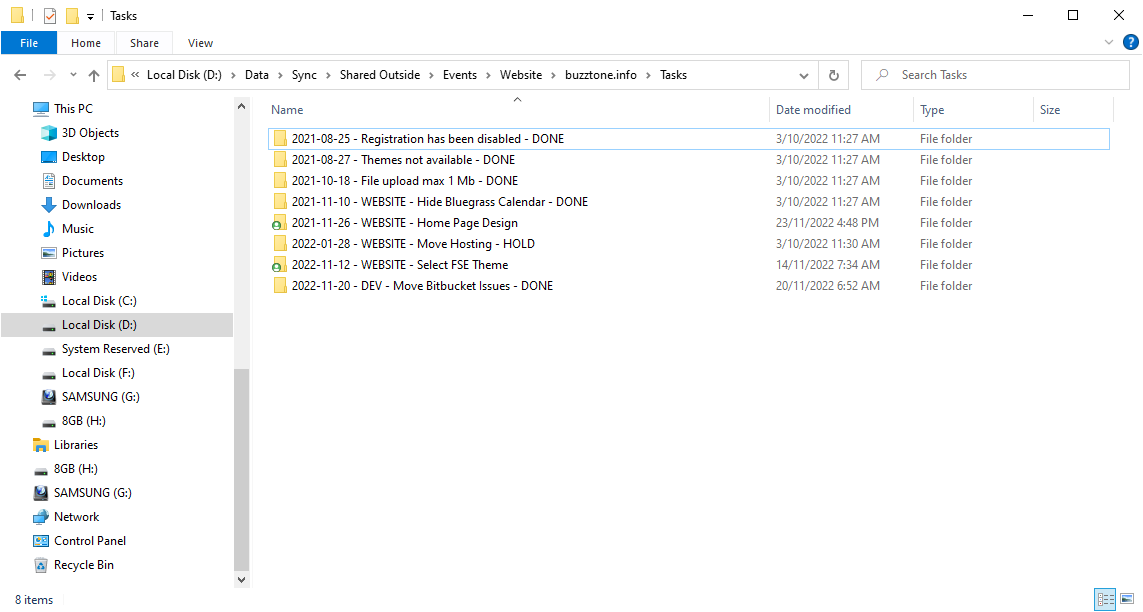1143x612 pixels.
Task: Open Recycle Bin in navigation pane
Action: (x=83, y=565)
